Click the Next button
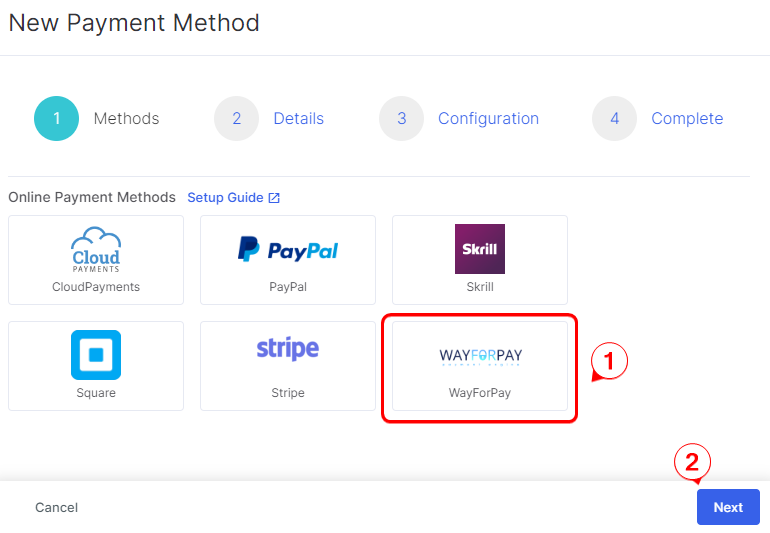The height and width of the screenshot is (533, 770). point(728,507)
